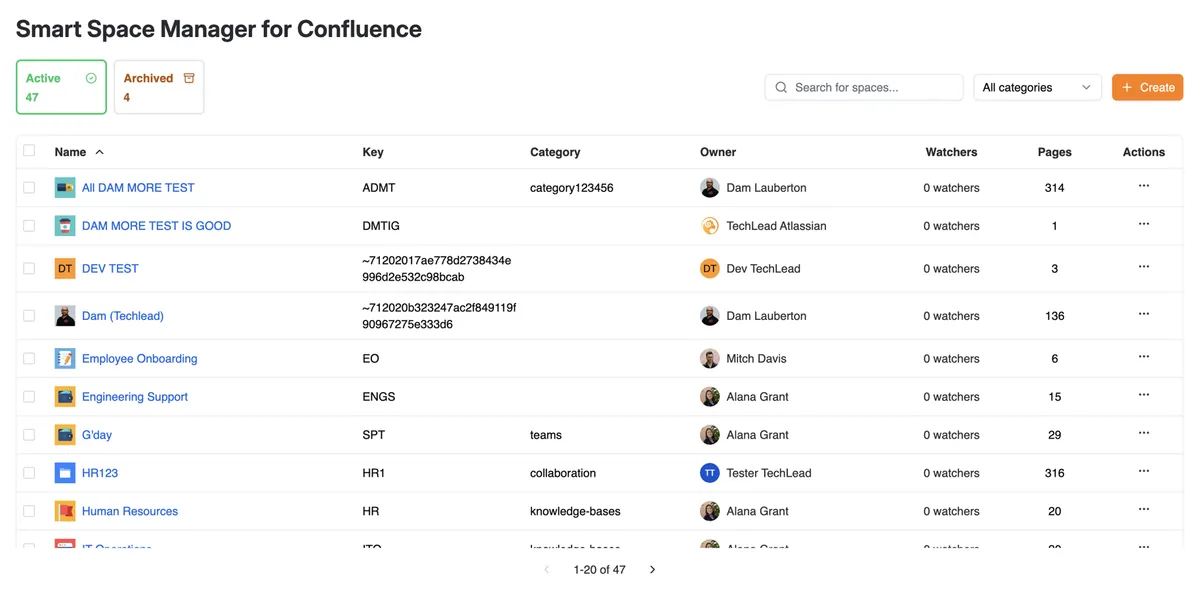Open actions menu for G'day
The image size is (1200, 590).
(x=1144, y=433)
